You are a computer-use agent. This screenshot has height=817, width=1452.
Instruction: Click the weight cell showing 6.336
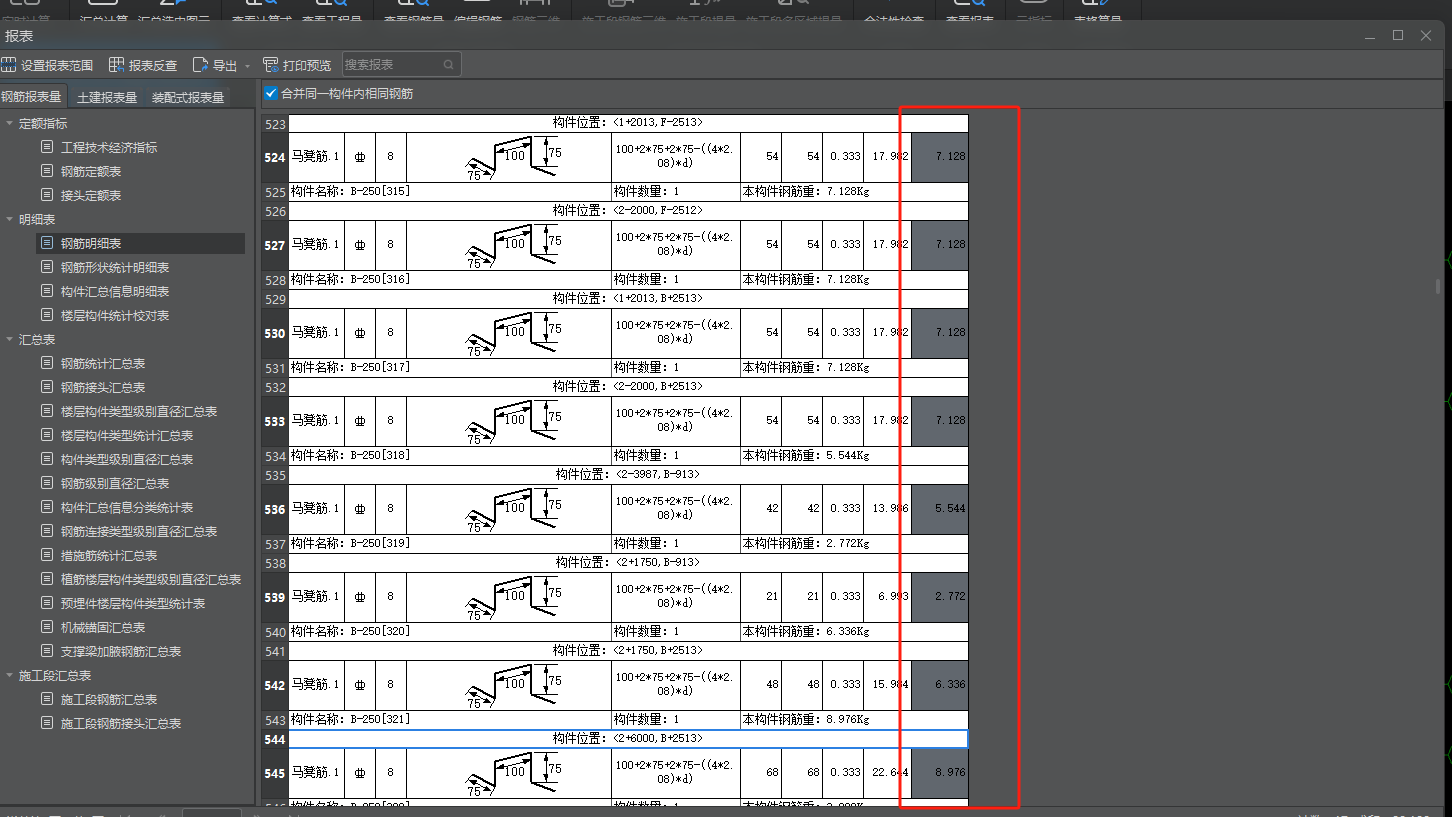point(939,685)
